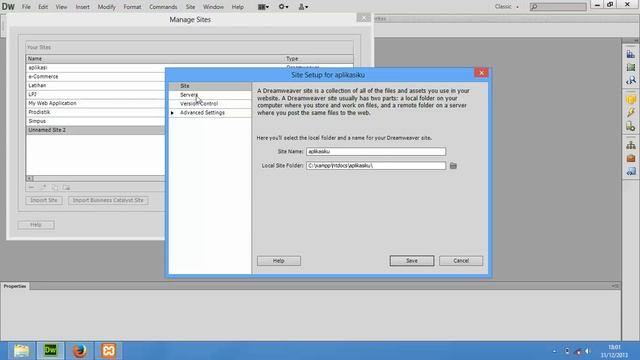Open the Format menu

[x=132, y=7]
